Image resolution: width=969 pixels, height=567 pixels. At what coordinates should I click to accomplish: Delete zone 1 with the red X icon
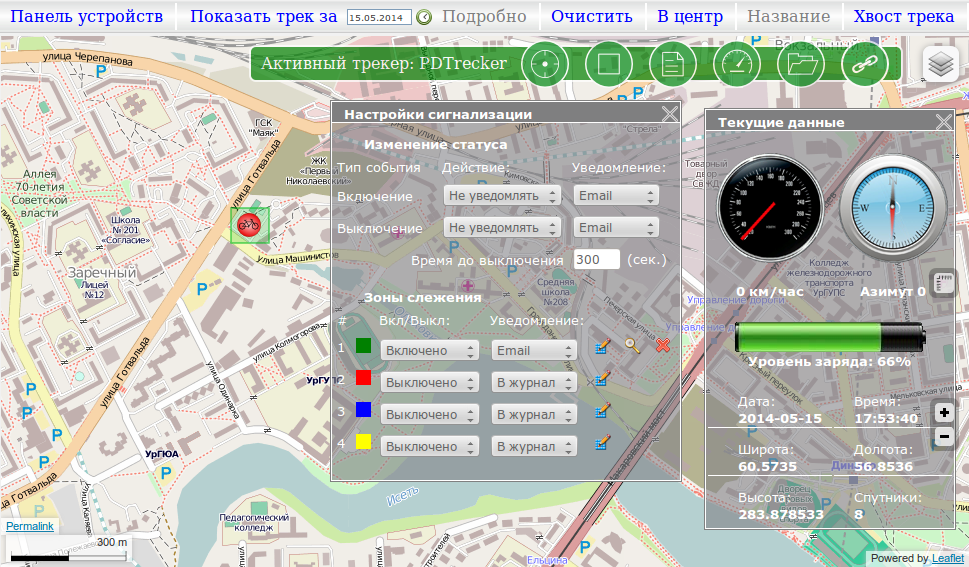(x=662, y=346)
